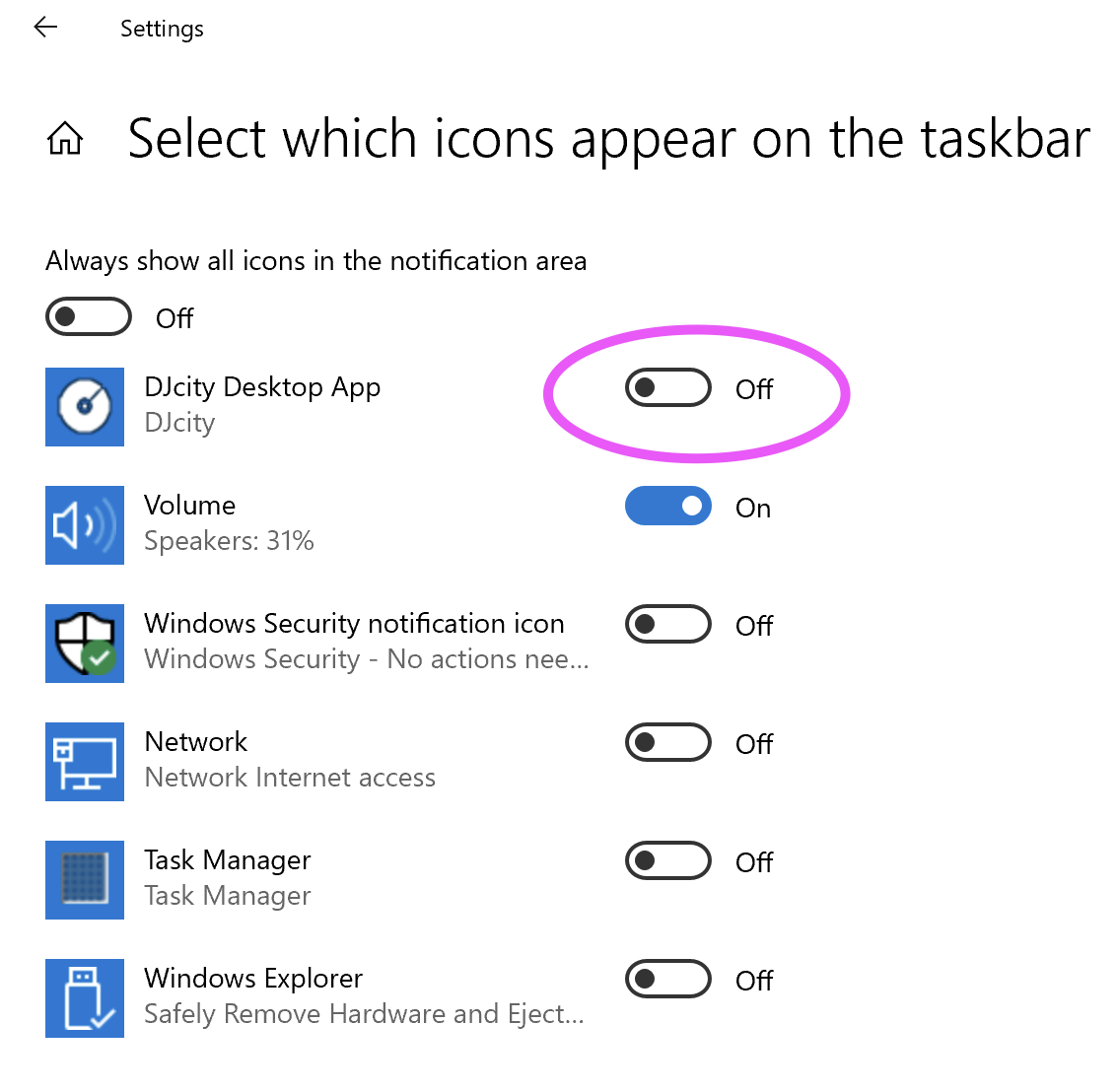Viewport: 1119px width, 1092px height.
Task: Enable always show all icons toggle
Action: click(x=89, y=317)
